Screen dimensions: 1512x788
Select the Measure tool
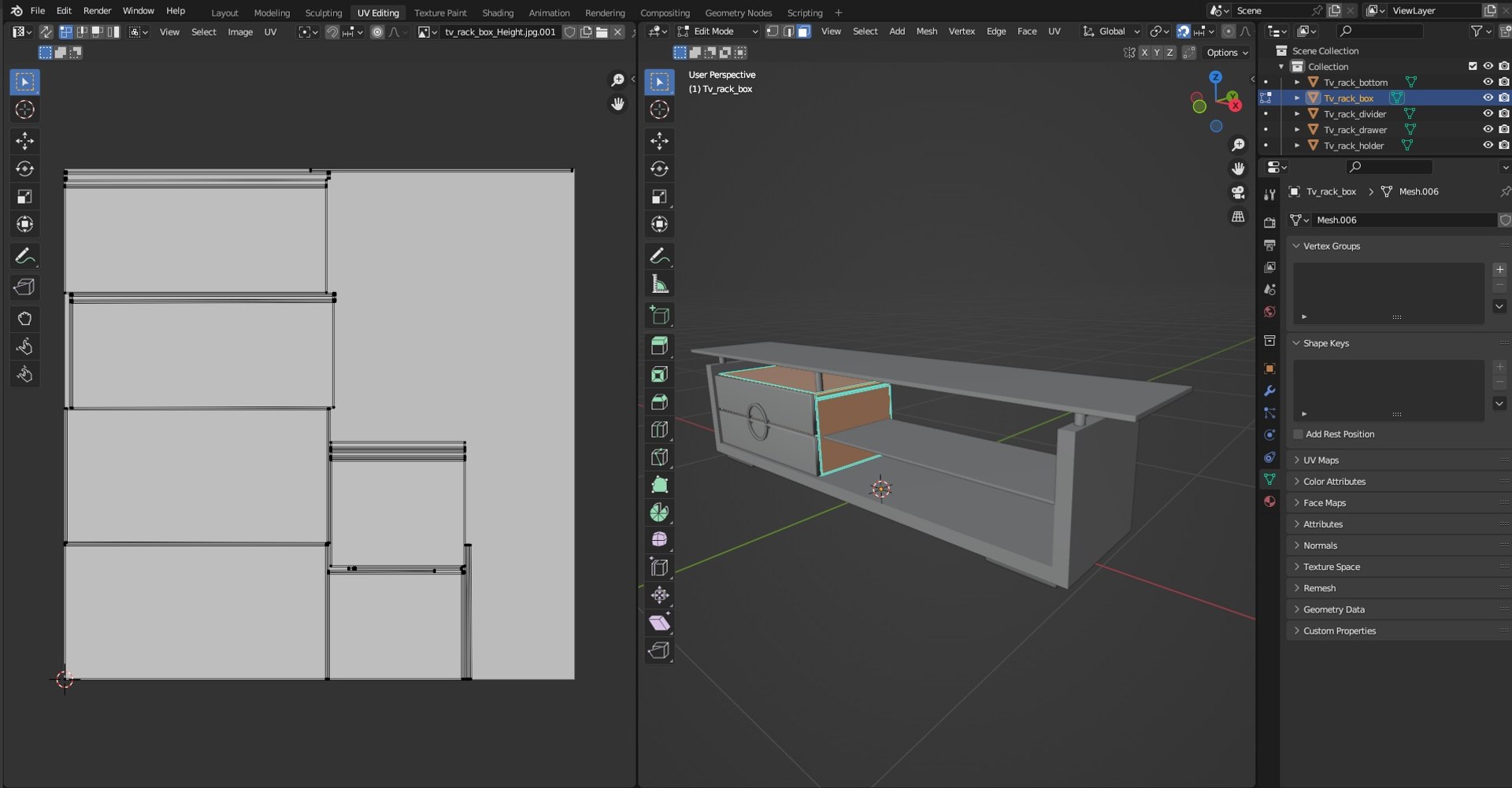pyautogui.click(x=659, y=284)
